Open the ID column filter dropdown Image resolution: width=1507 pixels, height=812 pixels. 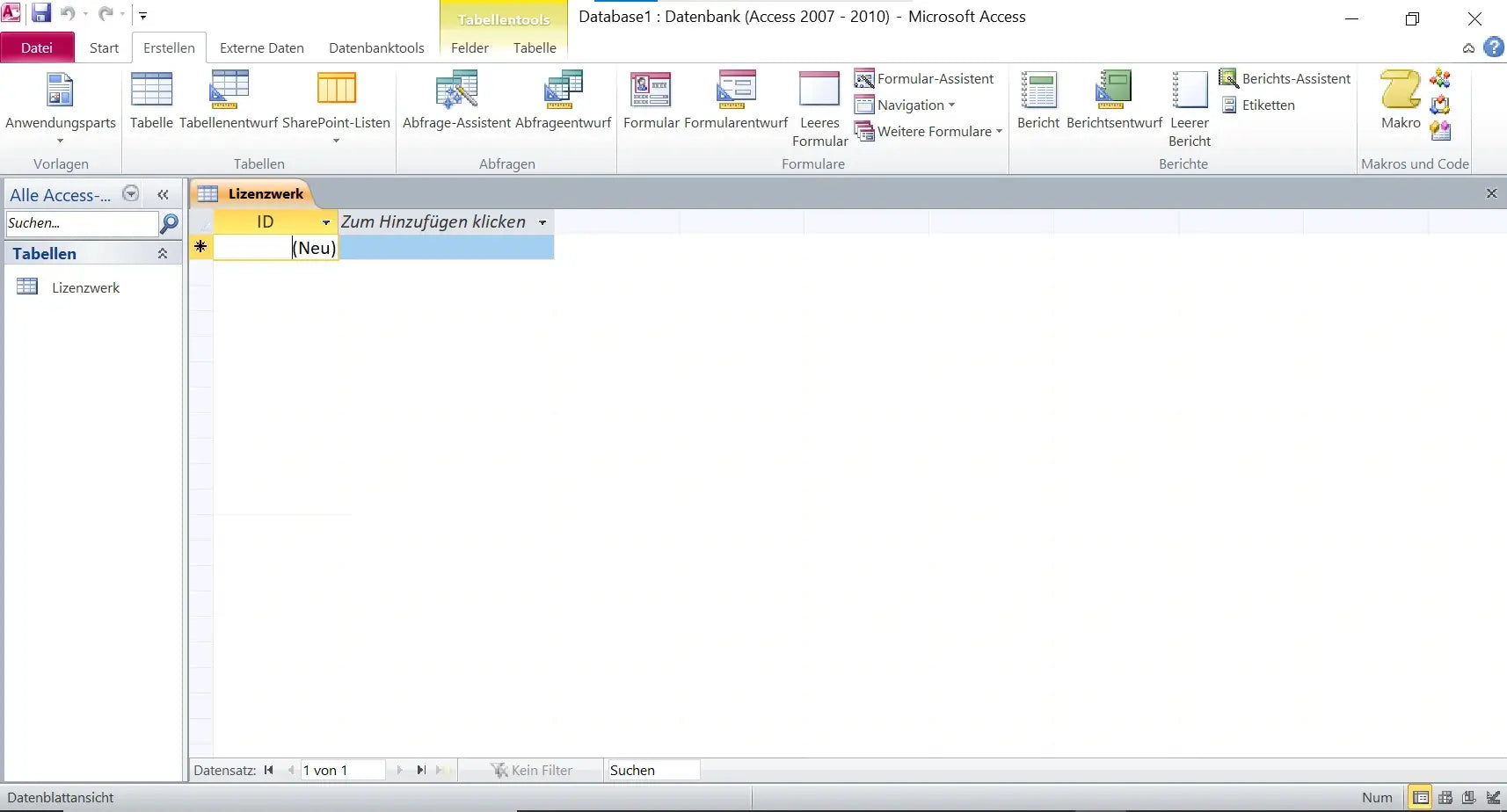click(x=326, y=221)
